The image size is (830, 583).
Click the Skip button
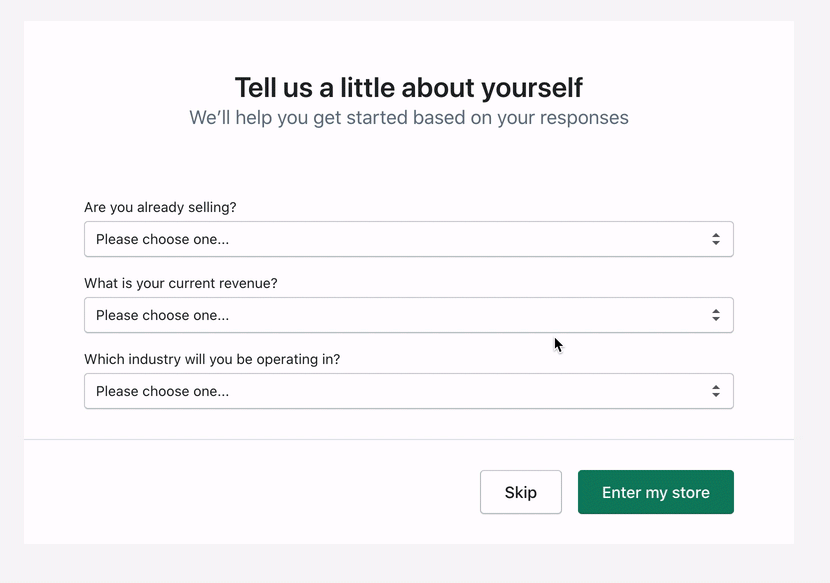coord(520,492)
